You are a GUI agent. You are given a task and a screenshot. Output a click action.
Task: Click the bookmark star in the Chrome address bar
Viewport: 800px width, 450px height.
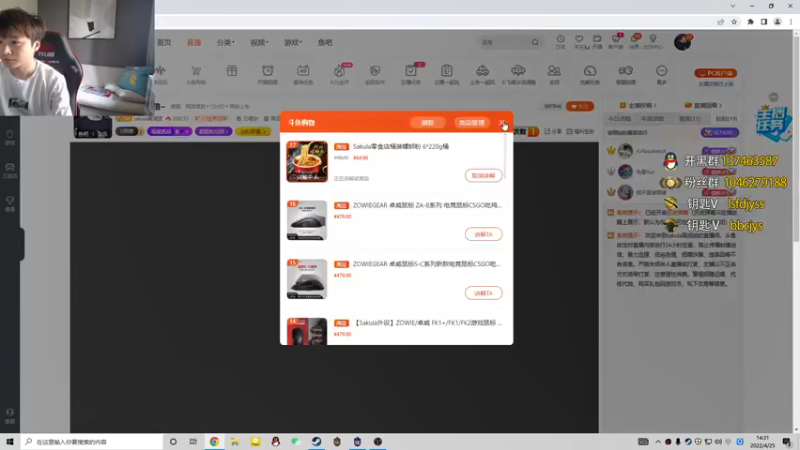pyautogui.click(x=734, y=22)
